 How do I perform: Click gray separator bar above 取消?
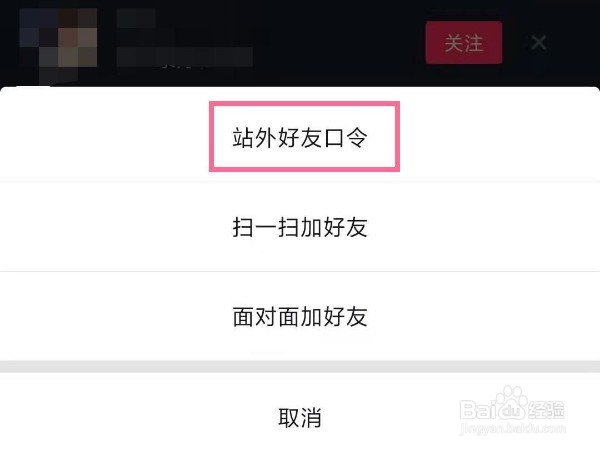tap(300, 367)
